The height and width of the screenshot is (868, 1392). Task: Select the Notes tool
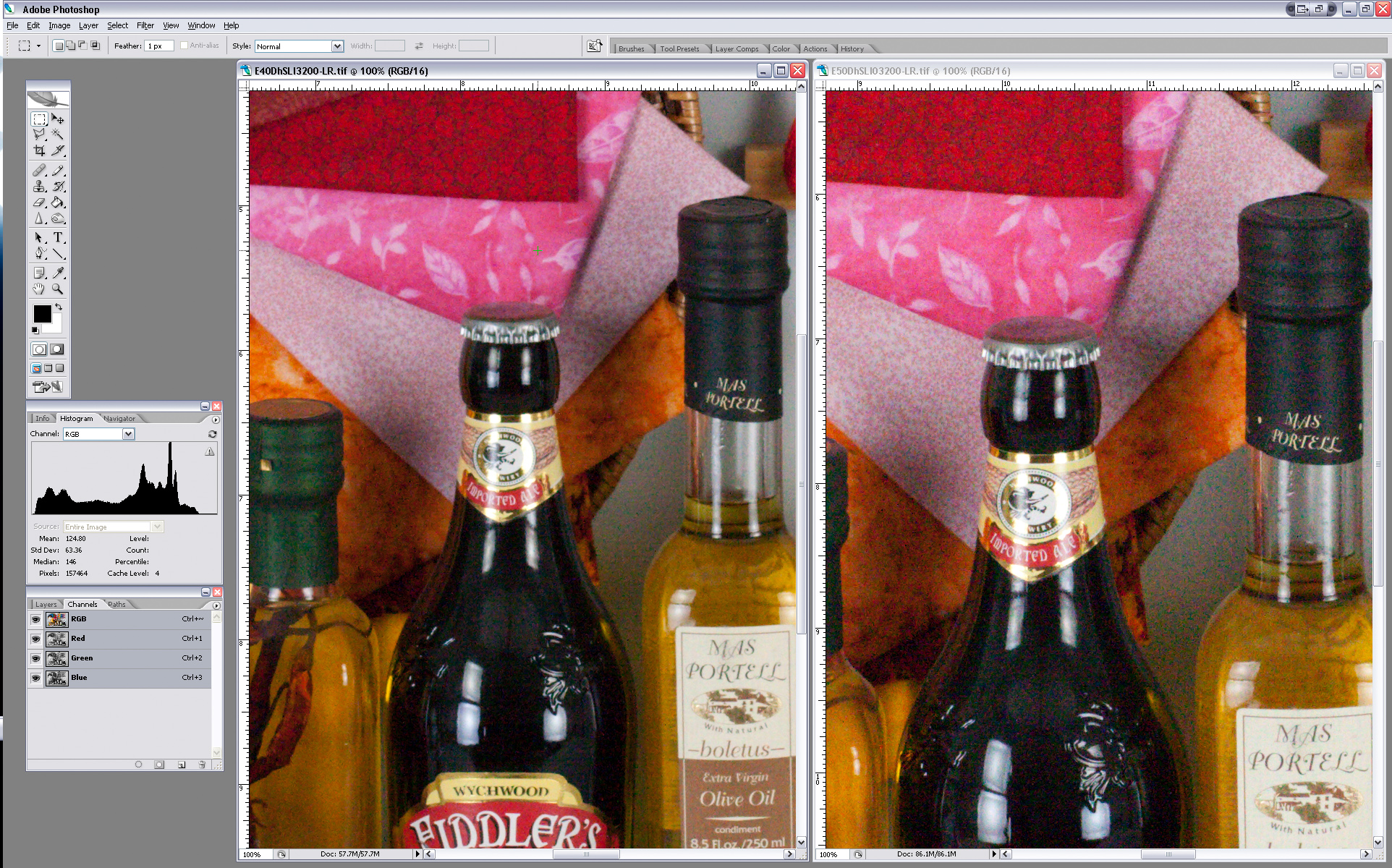click(40, 273)
